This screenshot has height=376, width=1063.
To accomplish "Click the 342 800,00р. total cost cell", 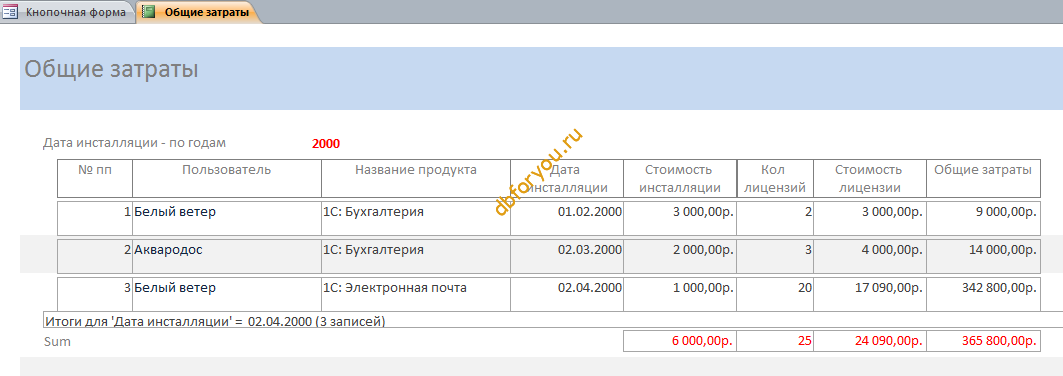I will (x=983, y=294).
